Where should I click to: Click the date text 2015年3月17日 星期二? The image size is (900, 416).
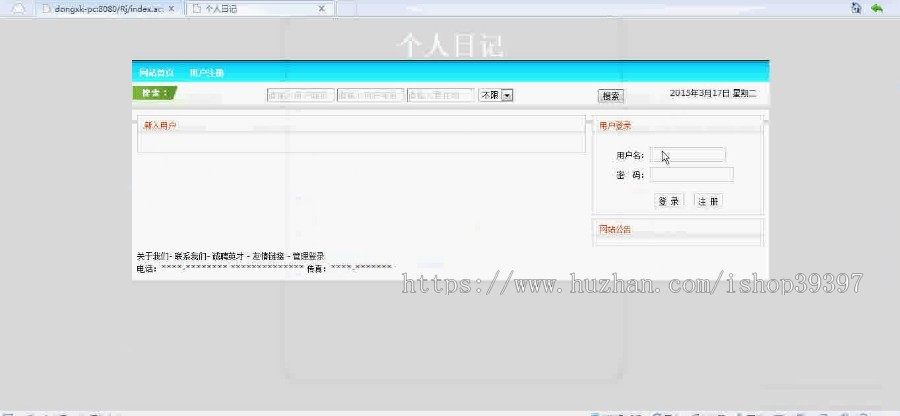coord(713,93)
